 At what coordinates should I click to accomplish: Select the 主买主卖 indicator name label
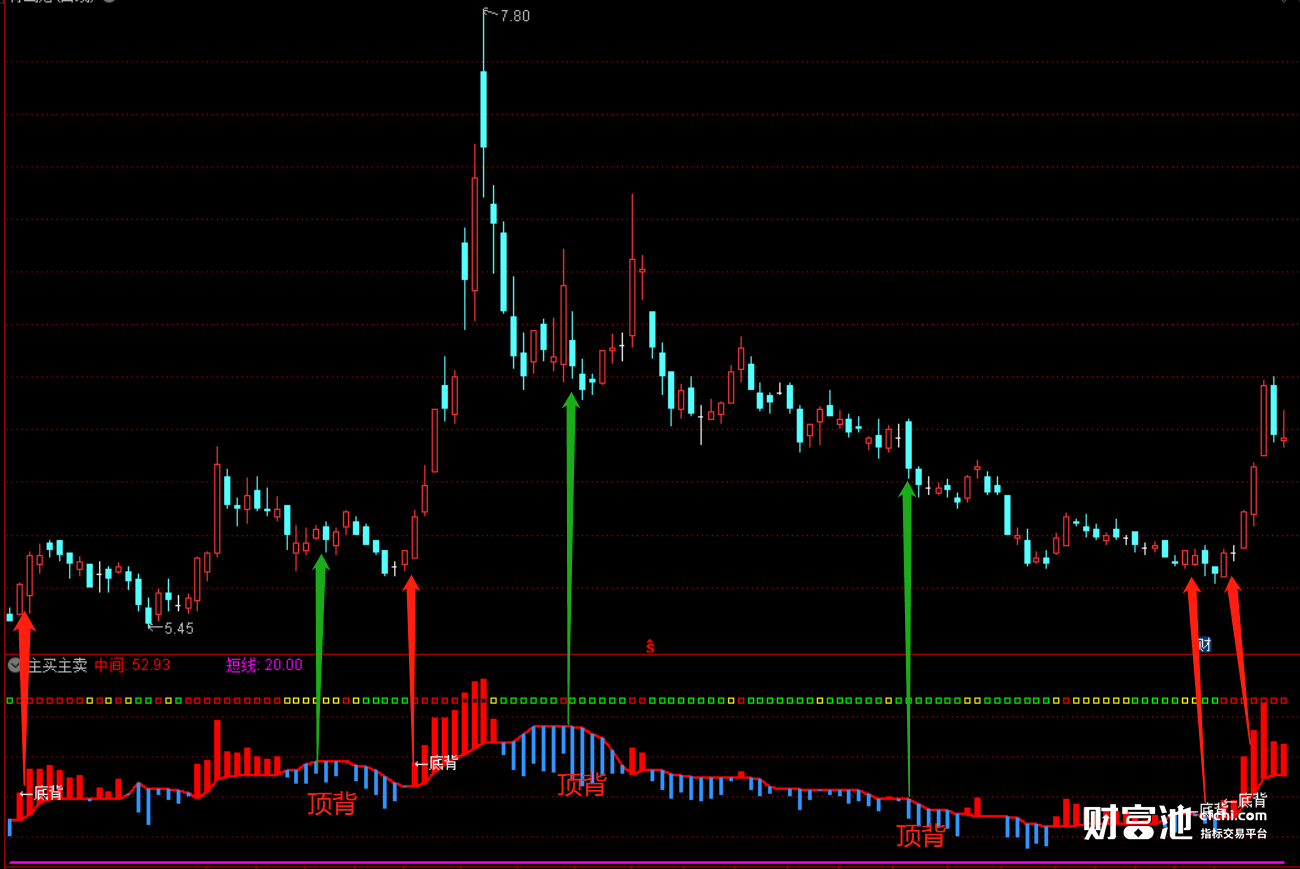pos(57,665)
